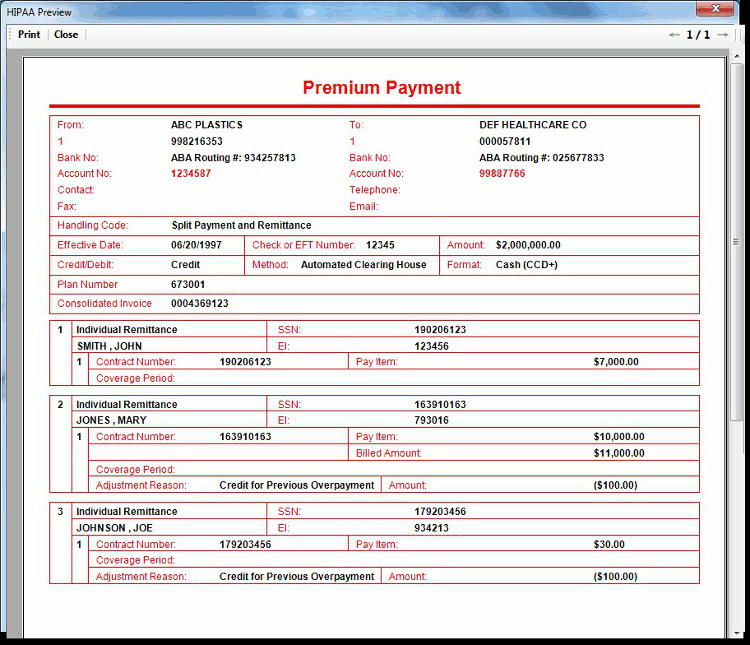The width and height of the screenshot is (750, 645).
Task: Click Close in the preview toolbar
Action: 66,34
